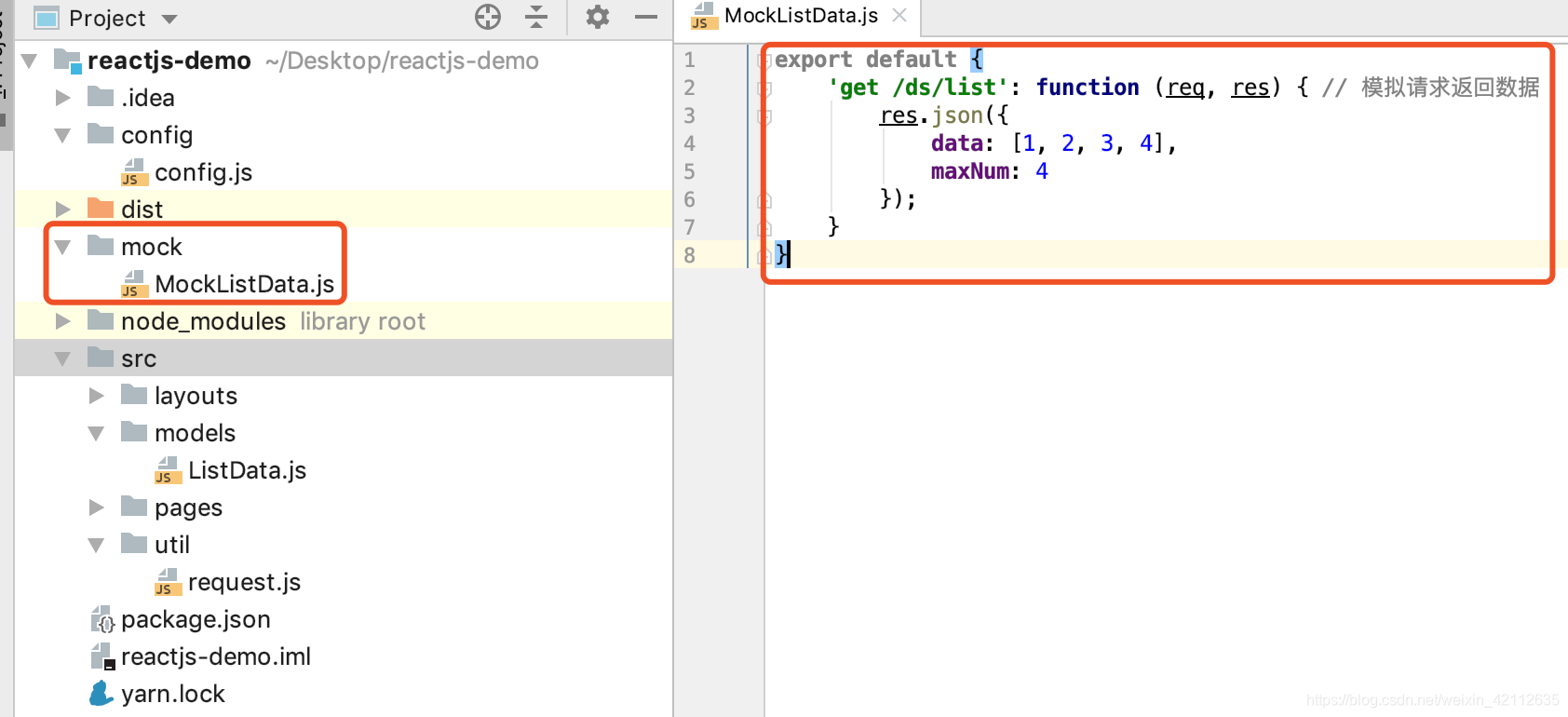Screen dimensions: 1568x717
Task: Click the package.json file icon
Action: [101, 619]
